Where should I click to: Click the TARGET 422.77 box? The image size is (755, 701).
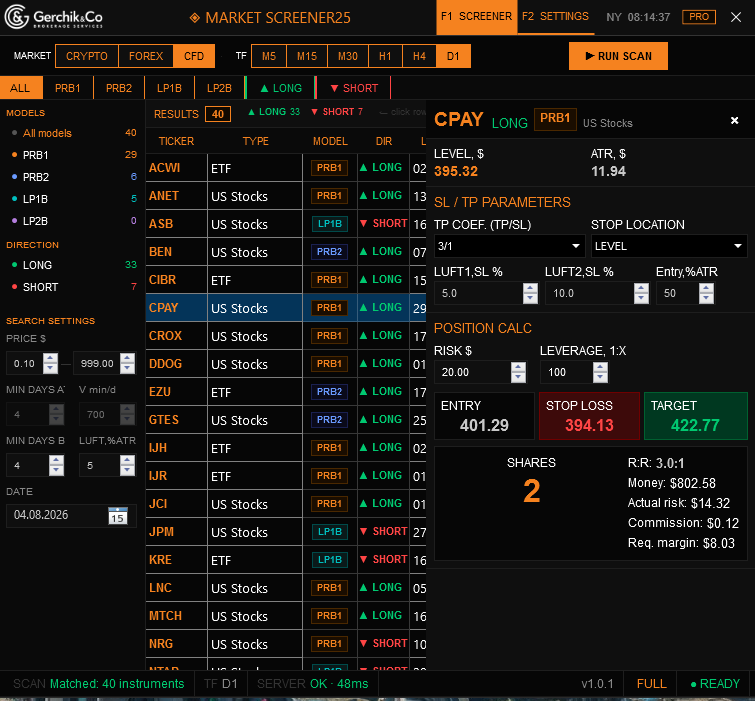pyautogui.click(x=695, y=416)
